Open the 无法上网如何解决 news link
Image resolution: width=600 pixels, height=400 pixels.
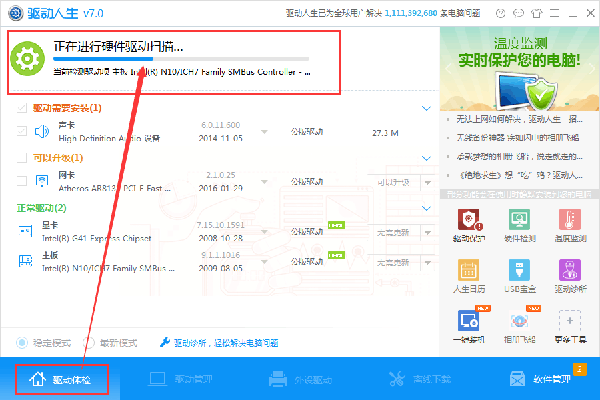point(519,119)
